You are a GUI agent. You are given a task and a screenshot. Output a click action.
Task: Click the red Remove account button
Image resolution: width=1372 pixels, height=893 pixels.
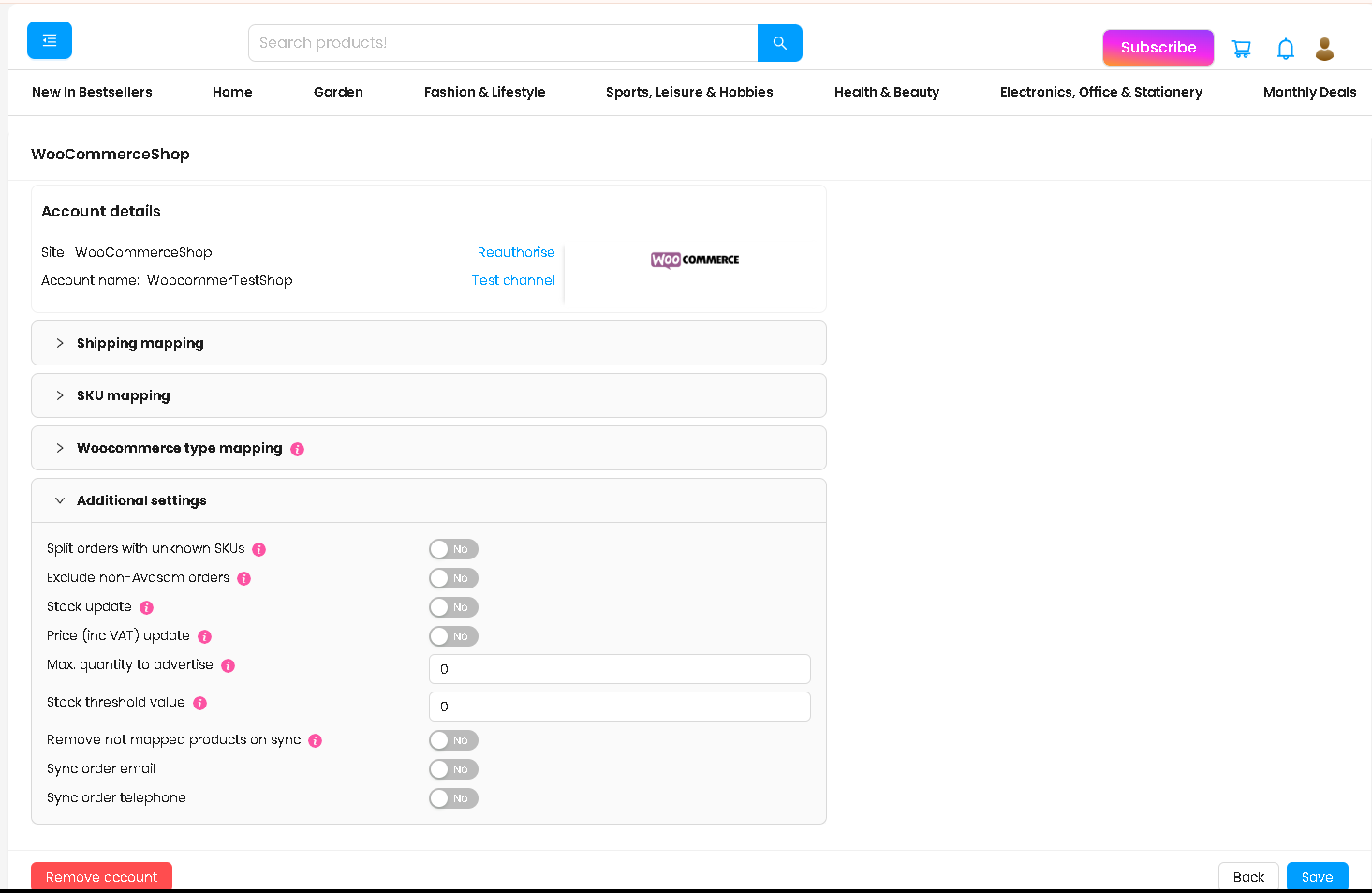[x=101, y=877]
